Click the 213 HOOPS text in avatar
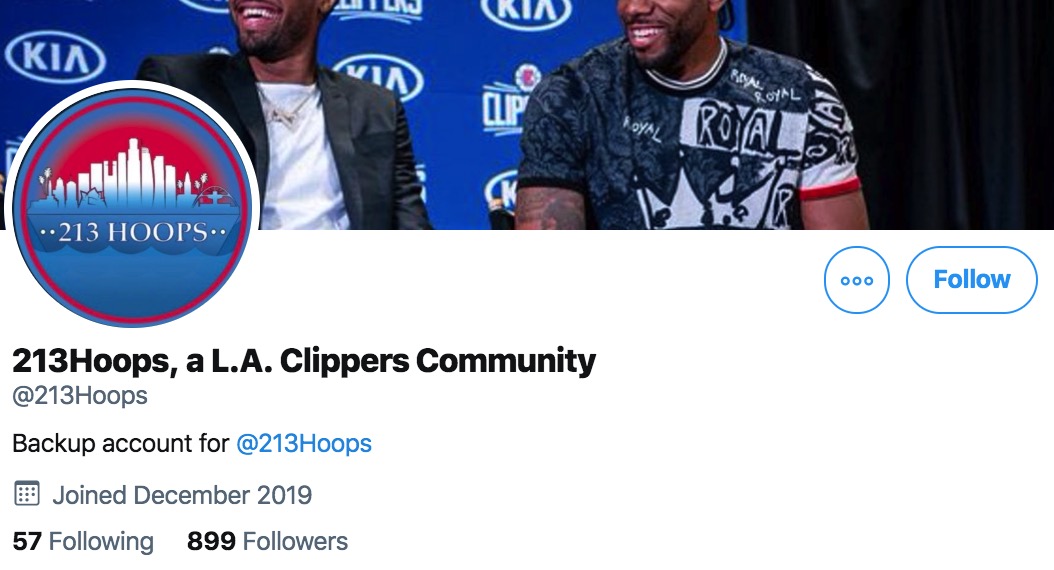The width and height of the screenshot is (1054, 570). [x=132, y=233]
